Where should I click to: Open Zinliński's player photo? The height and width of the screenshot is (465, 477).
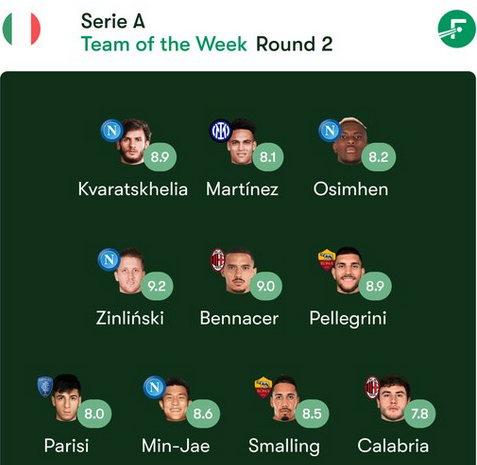pyautogui.click(x=130, y=271)
